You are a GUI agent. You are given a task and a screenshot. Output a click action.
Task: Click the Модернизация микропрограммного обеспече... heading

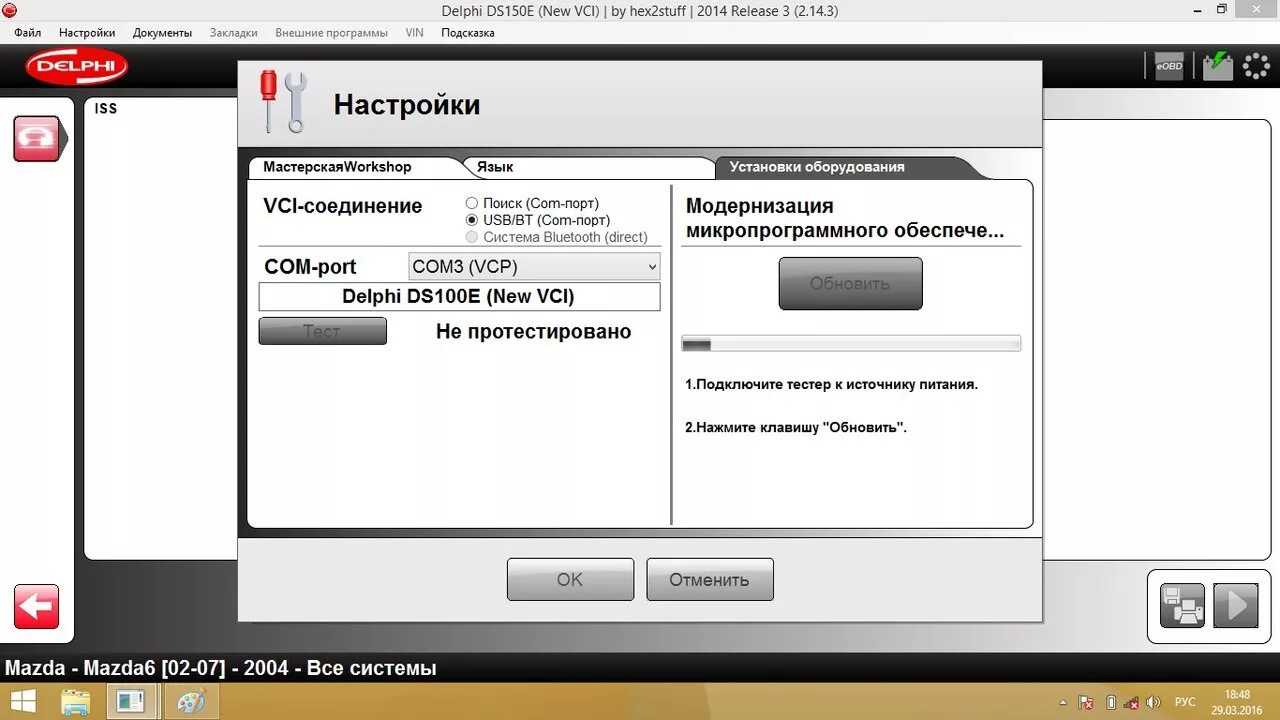845,218
